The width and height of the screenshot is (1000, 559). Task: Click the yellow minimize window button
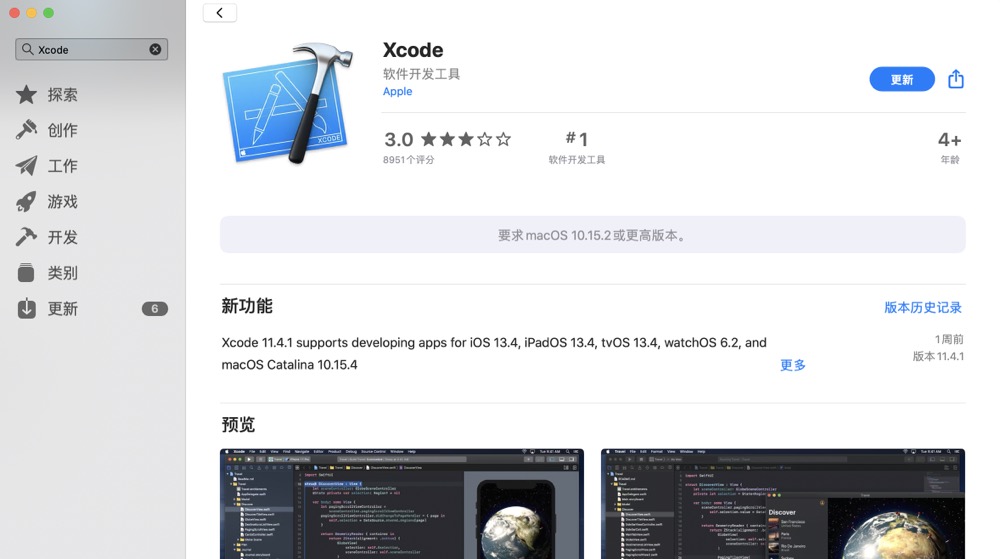pos(31,13)
